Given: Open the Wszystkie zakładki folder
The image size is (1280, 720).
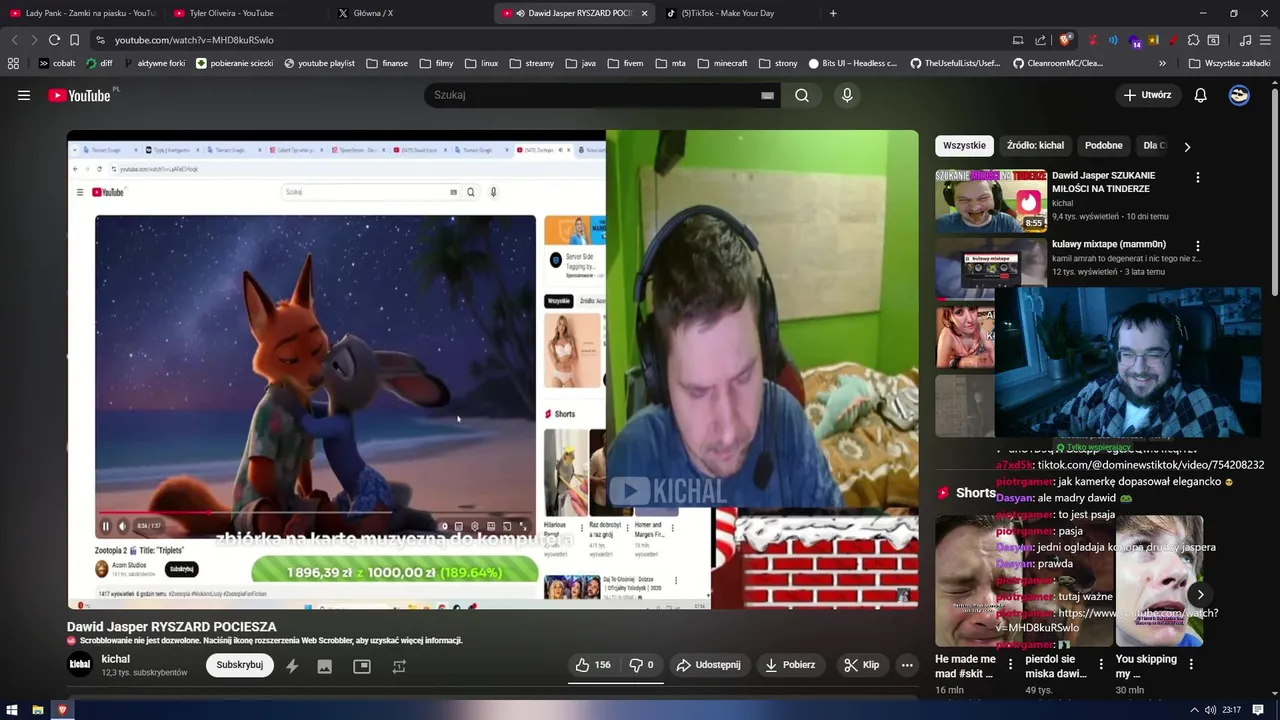Looking at the screenshot, I should point(1229,63).
